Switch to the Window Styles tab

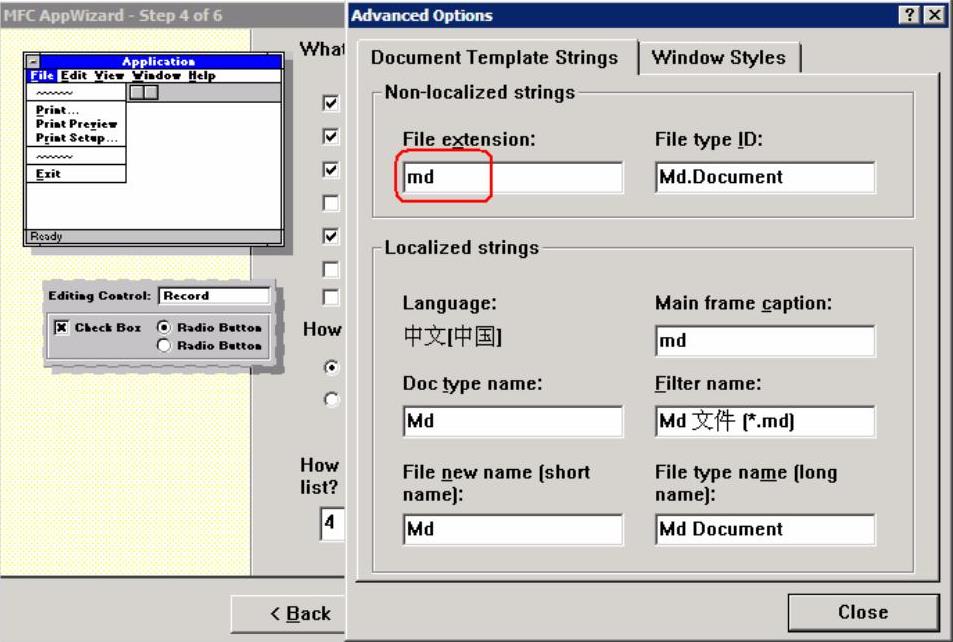pyautogui.click(x=719, y=58)
